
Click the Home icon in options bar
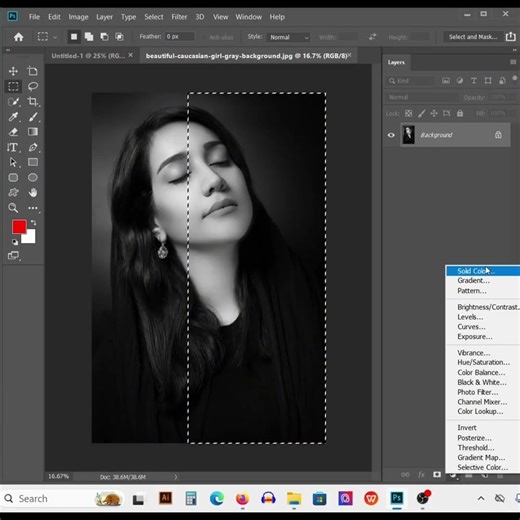[x=18, y=37]
